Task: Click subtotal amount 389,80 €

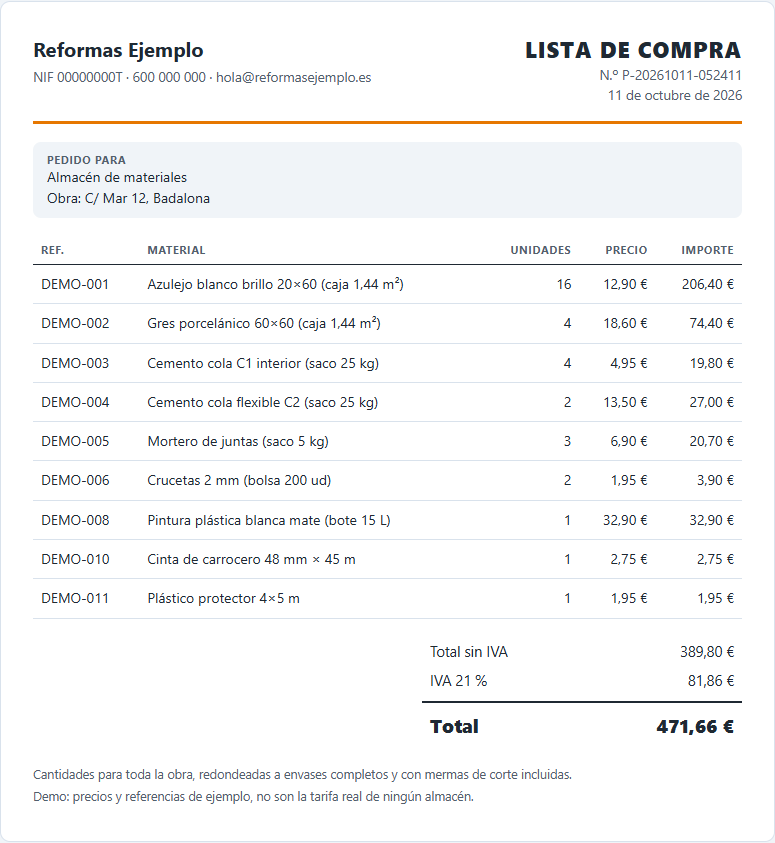Action: point(707,652)
